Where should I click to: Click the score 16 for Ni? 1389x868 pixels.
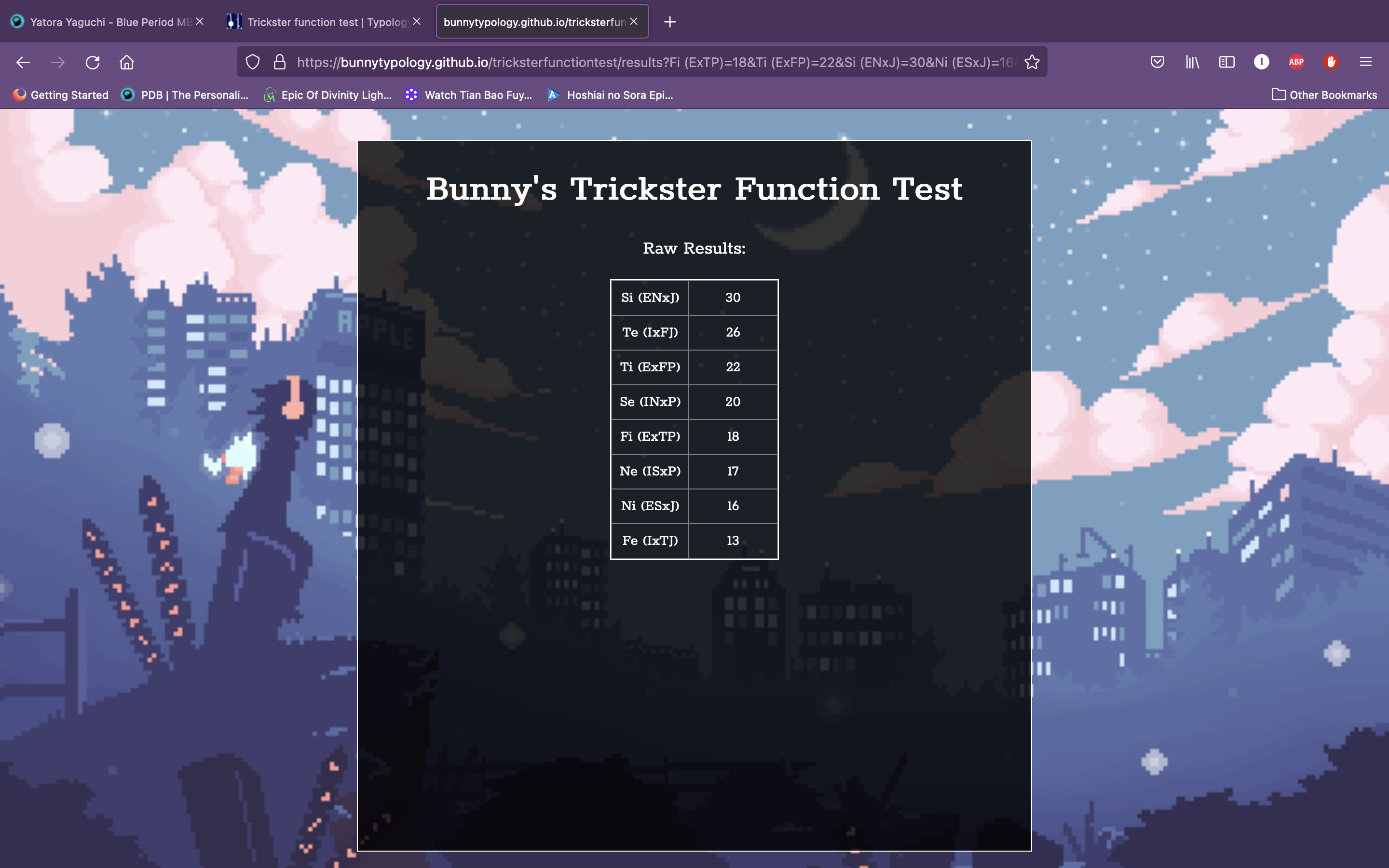(x=733, y=506)
